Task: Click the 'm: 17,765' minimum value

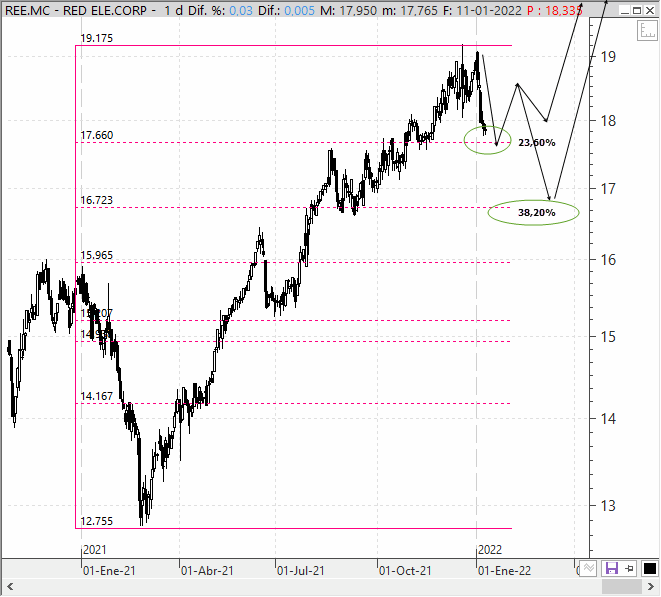Action: coord(410,10)
